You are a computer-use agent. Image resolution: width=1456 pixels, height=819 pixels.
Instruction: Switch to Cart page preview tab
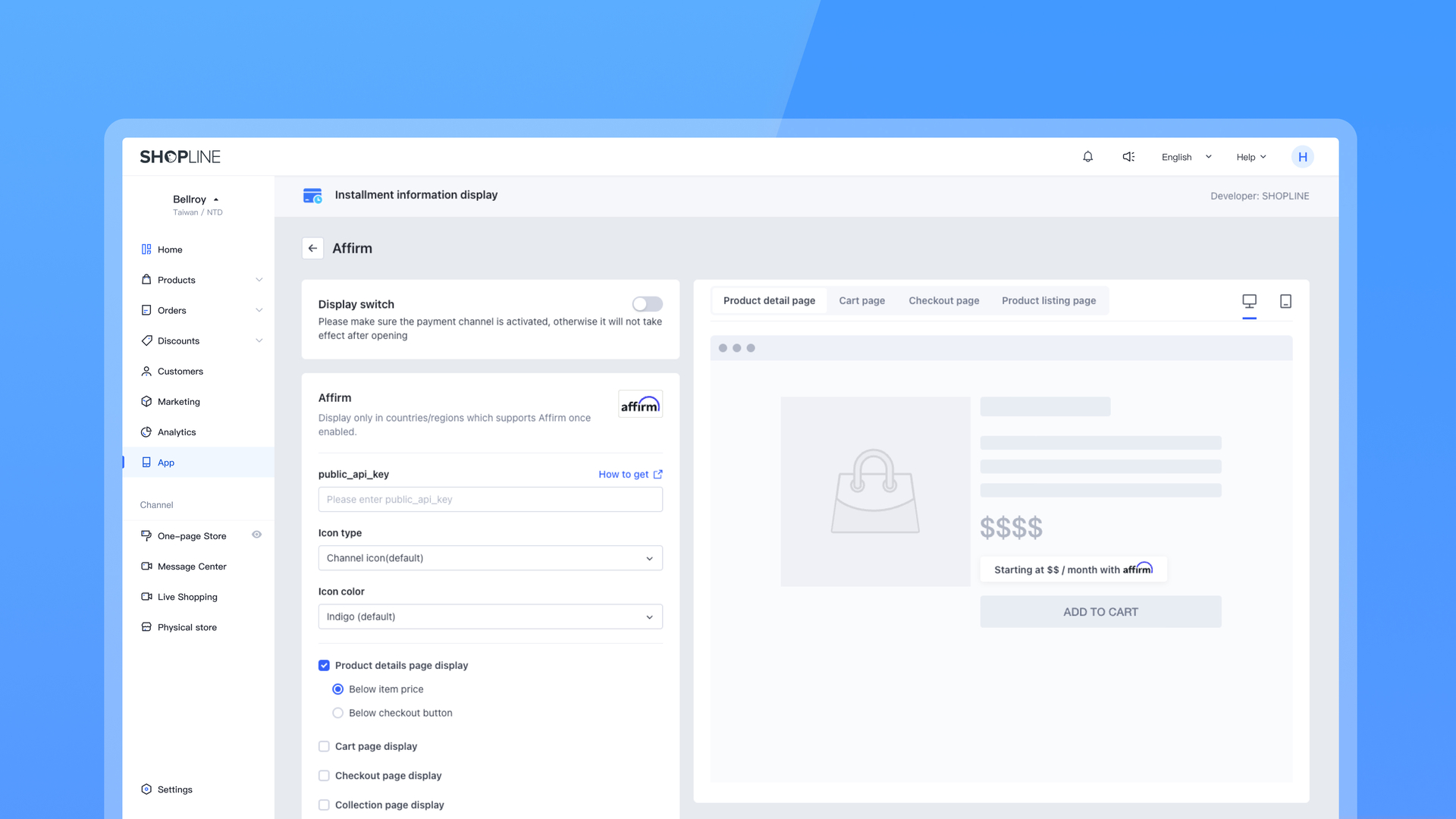tap(861, 301)
